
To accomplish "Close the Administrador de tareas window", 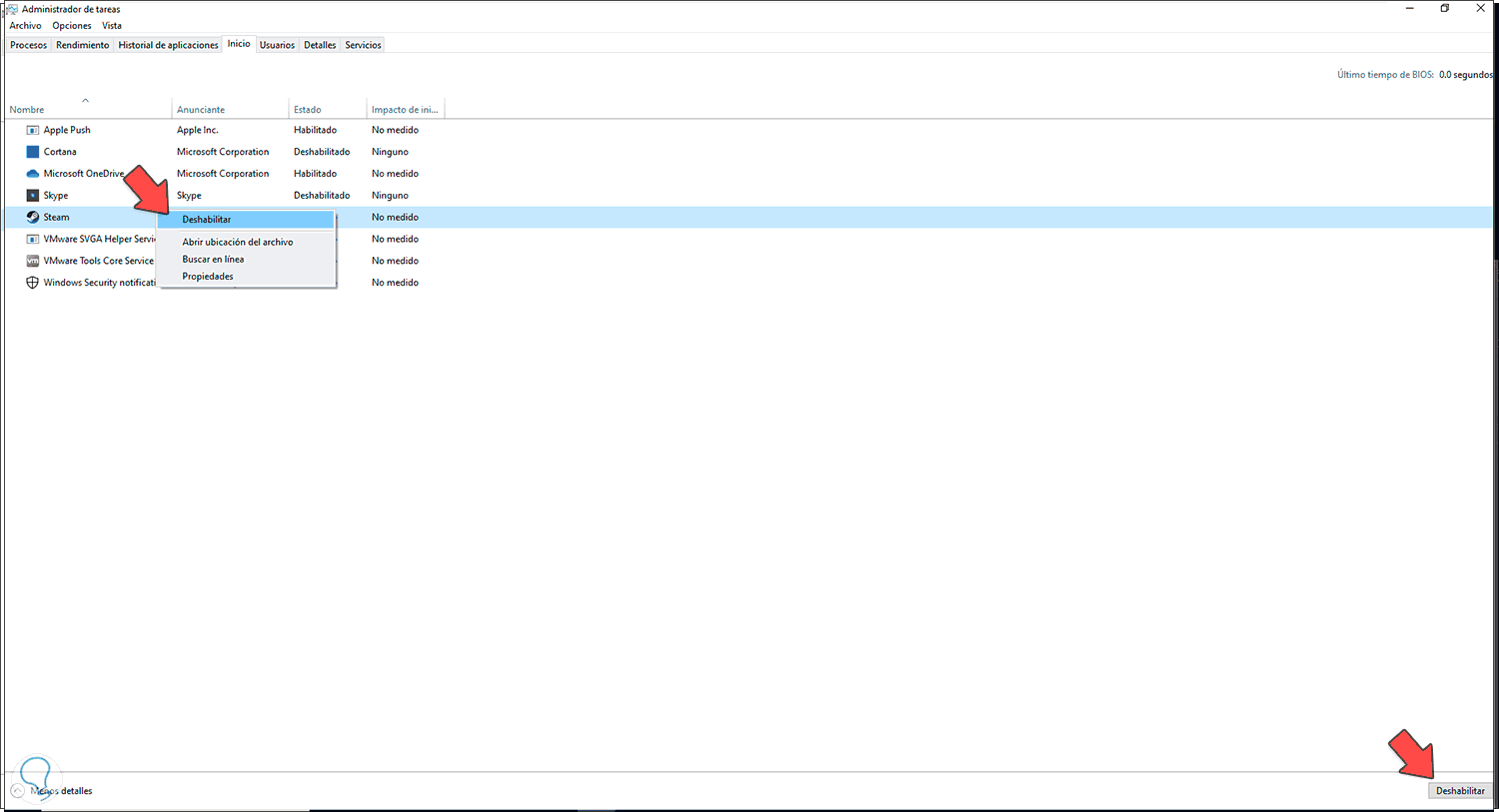I will click(x=1480, y=9).
